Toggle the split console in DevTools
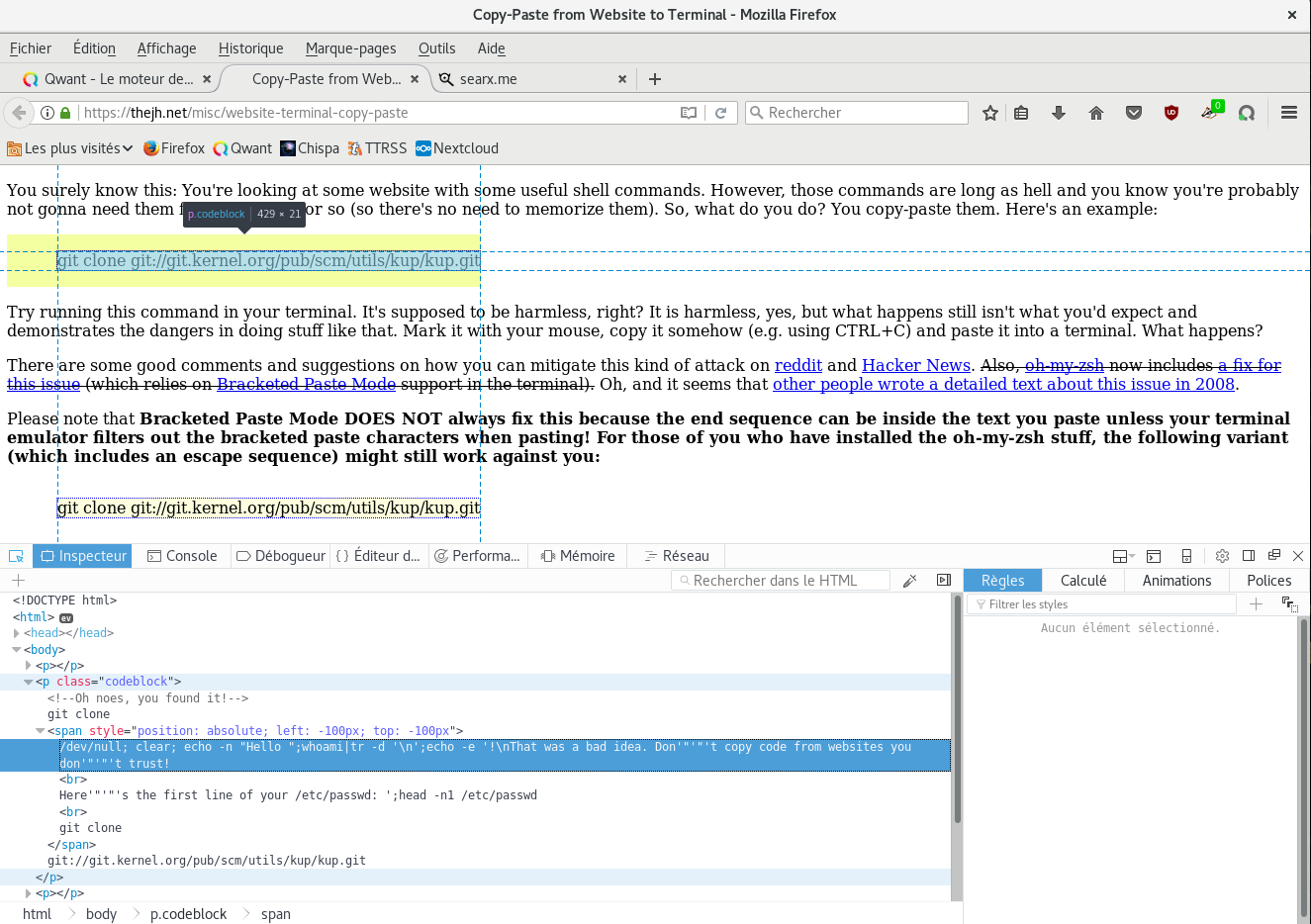The width and height of the screenshot is (1311, 924). 1154,556
